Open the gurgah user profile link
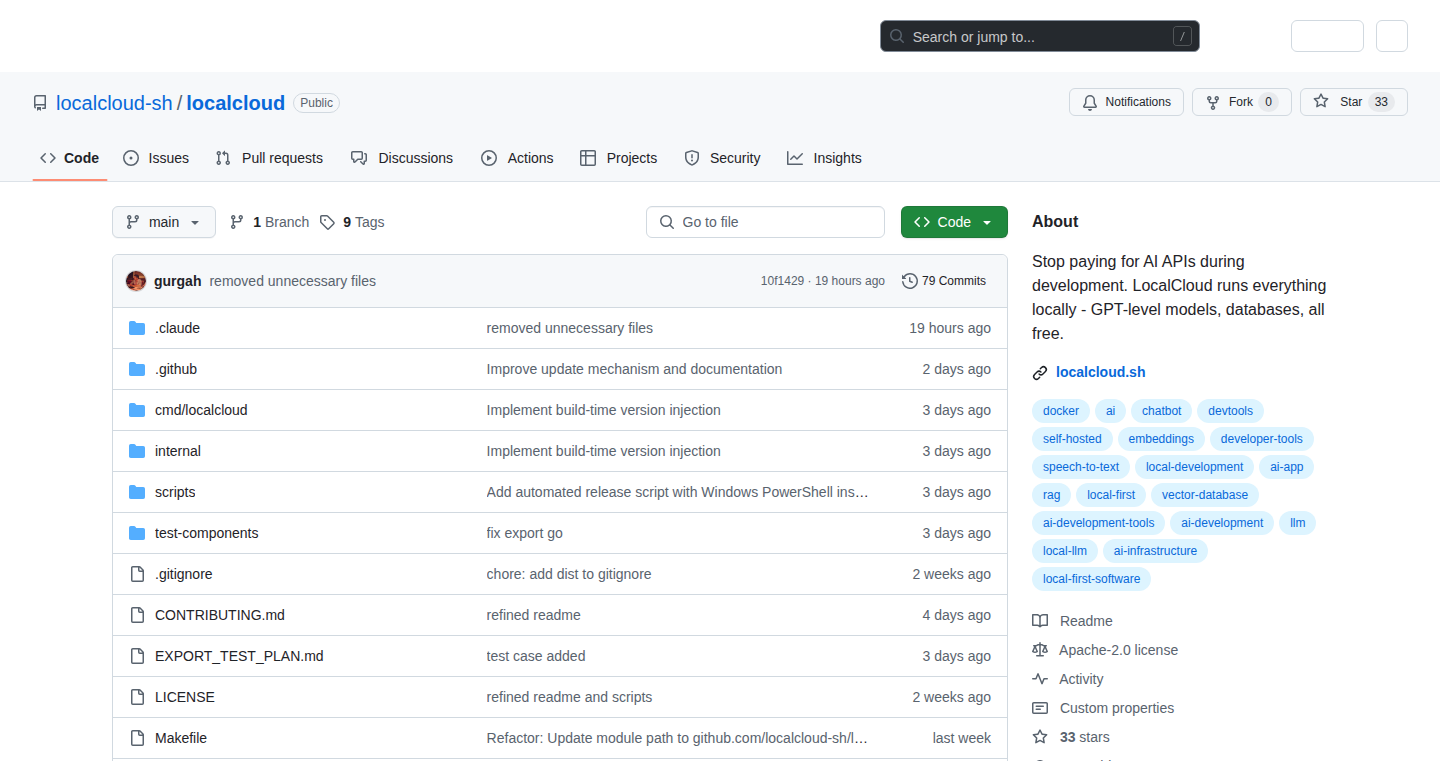1440x761 pixels. 178,281
